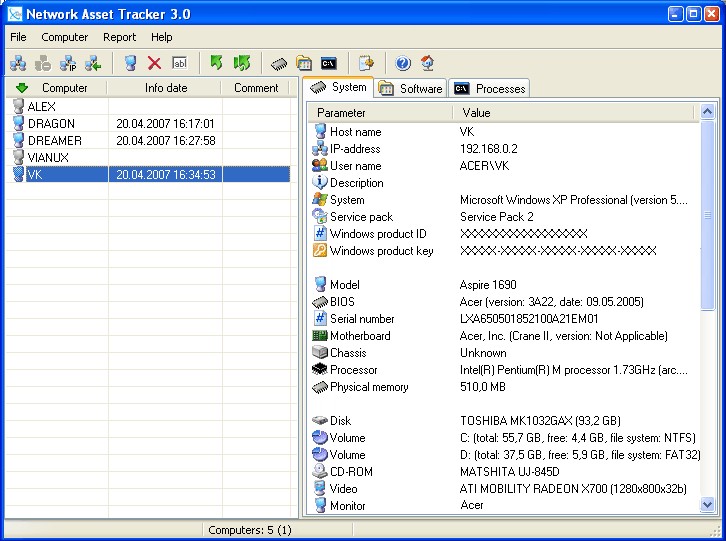Click the scrollbar down arrow in System panel
Image resolution: width=726 pixels, height=541 pixels.
click(x=707, y=505)
